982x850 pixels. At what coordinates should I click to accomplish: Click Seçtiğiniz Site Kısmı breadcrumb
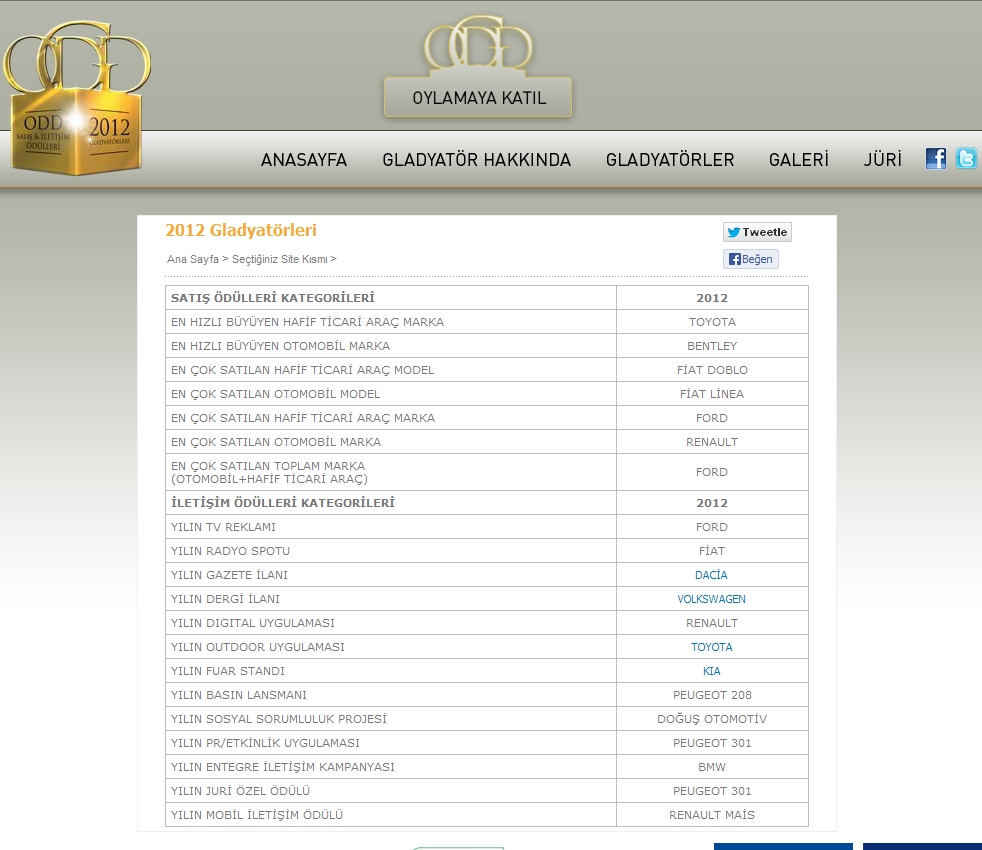coord(280,259)
